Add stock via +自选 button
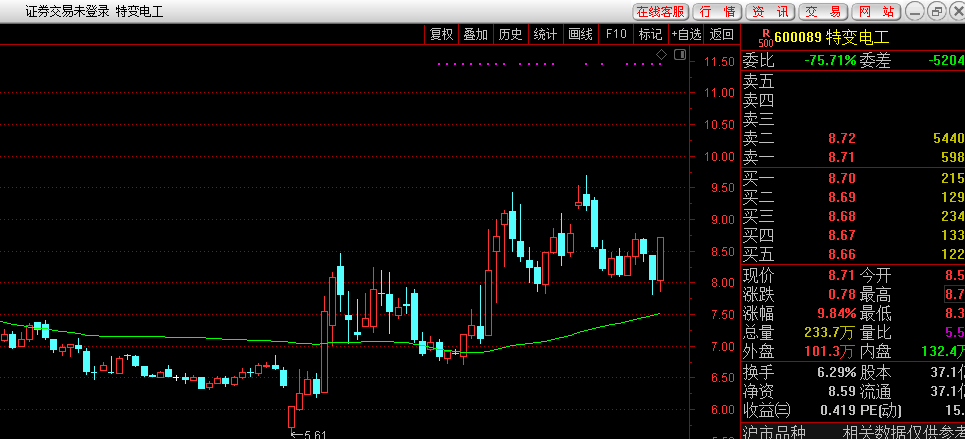Screen dimensions: 965x439 point(686,34)
